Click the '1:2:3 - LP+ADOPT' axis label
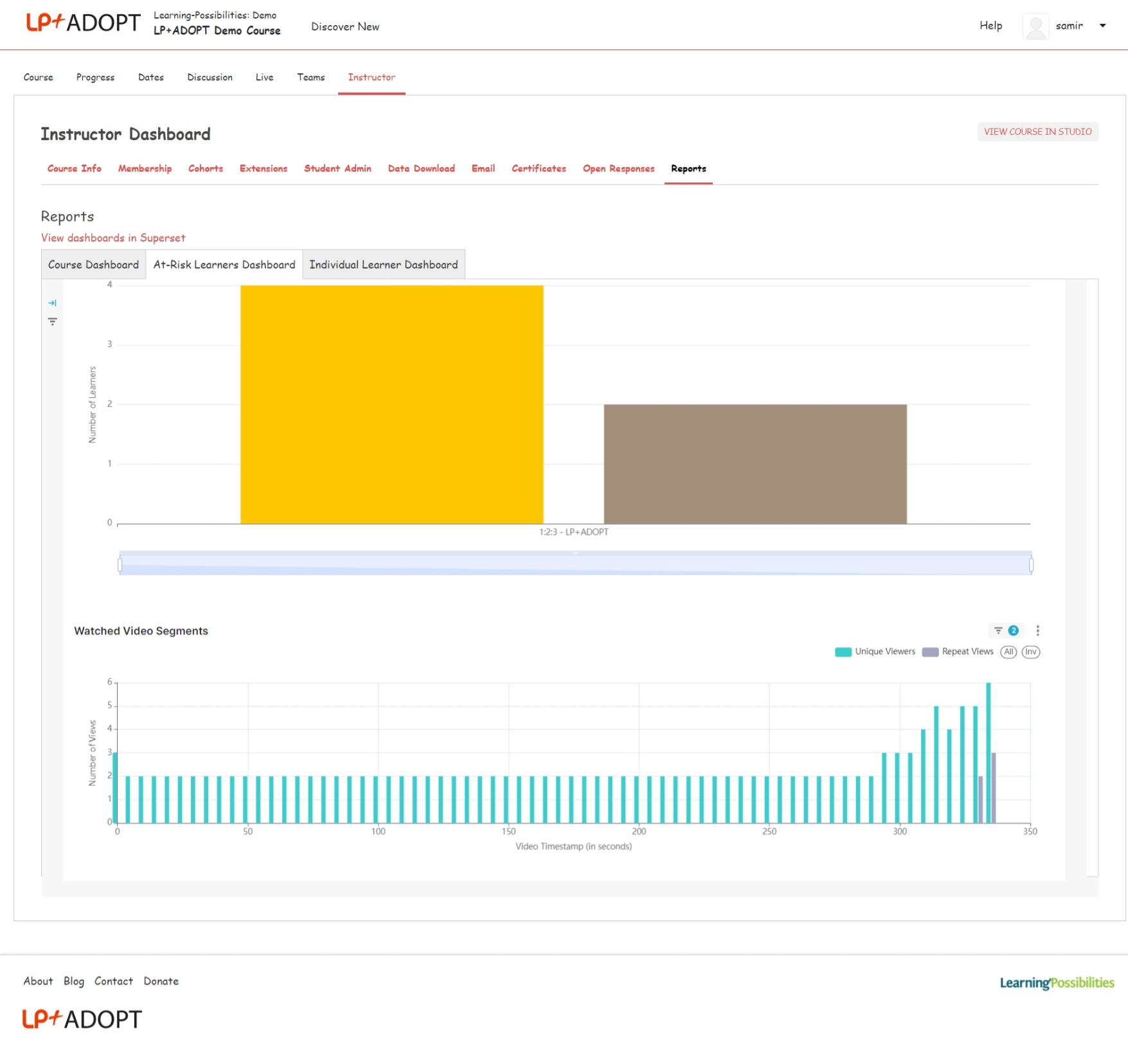The width and height of the screenshot is (1128, 1064). coord(574,531)
